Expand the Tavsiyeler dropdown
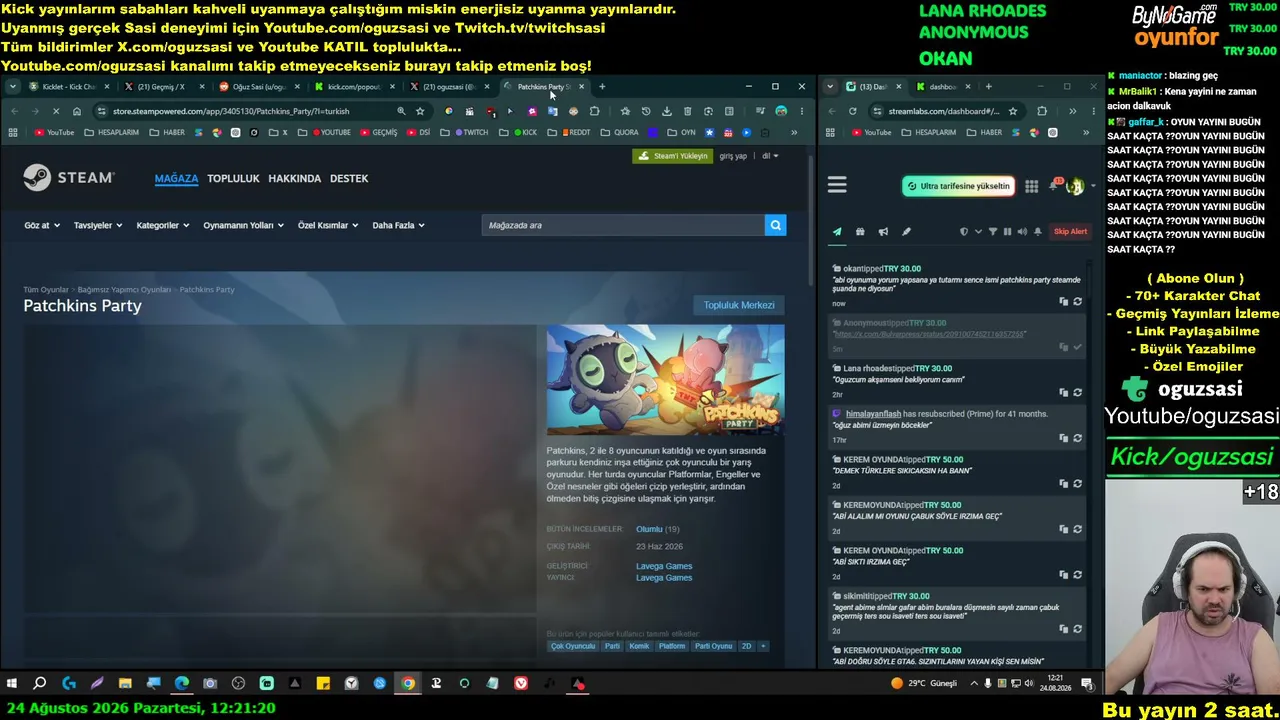 [98, 225]
